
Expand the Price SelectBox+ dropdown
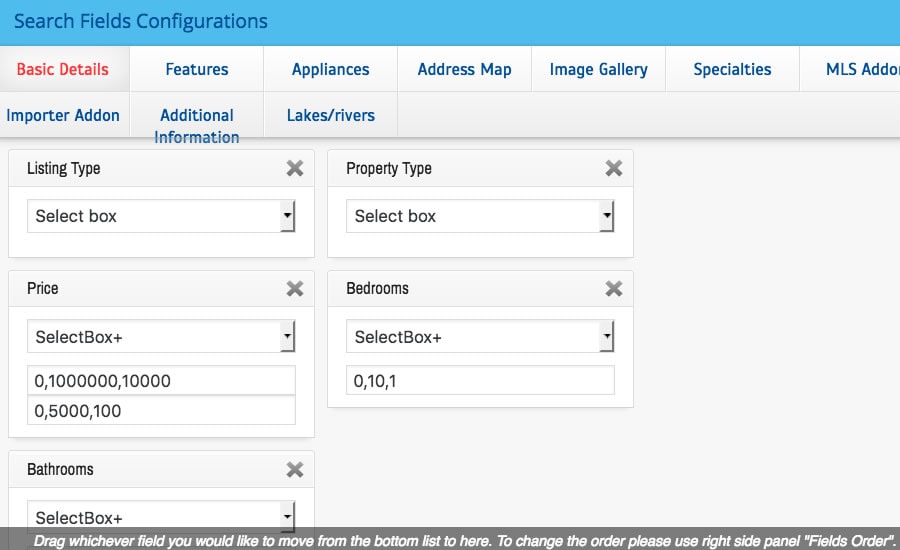tap(161, 337)
